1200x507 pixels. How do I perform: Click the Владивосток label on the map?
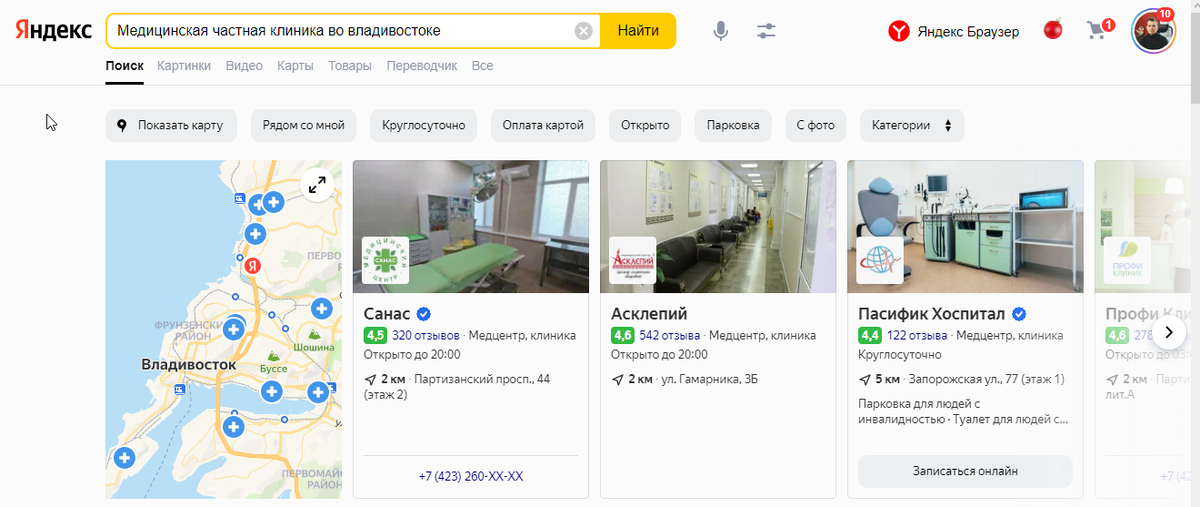[x=189, y=364]
